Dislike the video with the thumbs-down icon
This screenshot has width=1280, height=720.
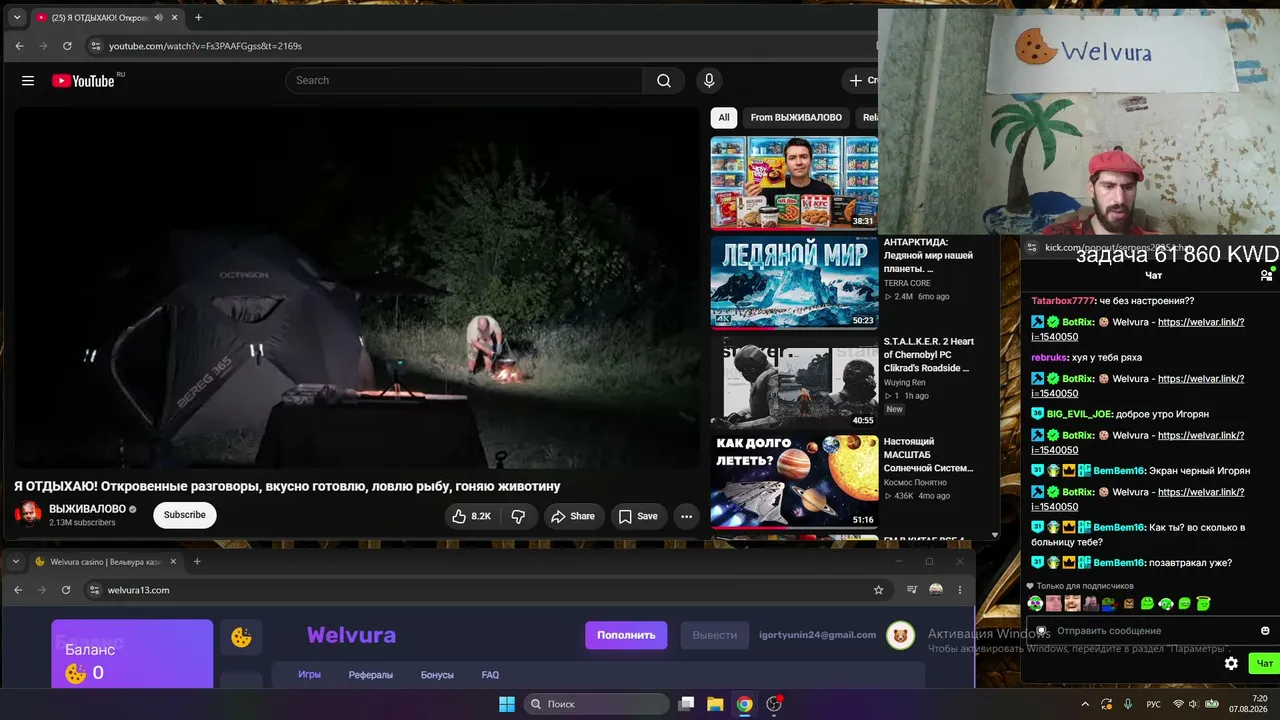click(518, 516)
